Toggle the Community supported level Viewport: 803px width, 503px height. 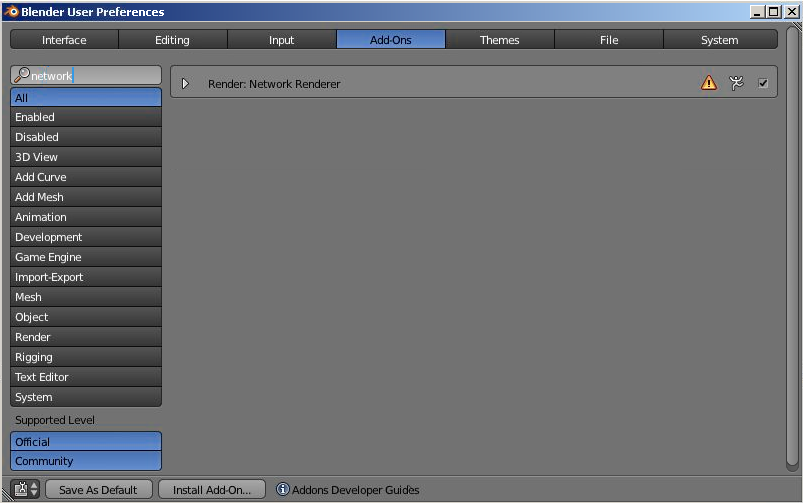[86, 461]
